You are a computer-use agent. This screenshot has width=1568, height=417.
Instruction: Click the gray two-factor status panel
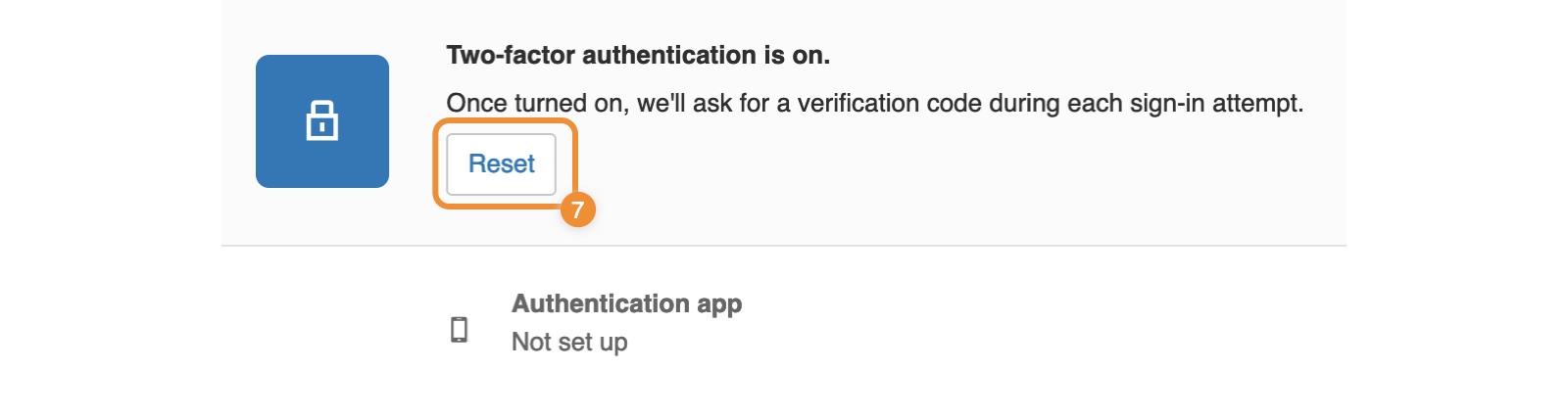point(784,122)
